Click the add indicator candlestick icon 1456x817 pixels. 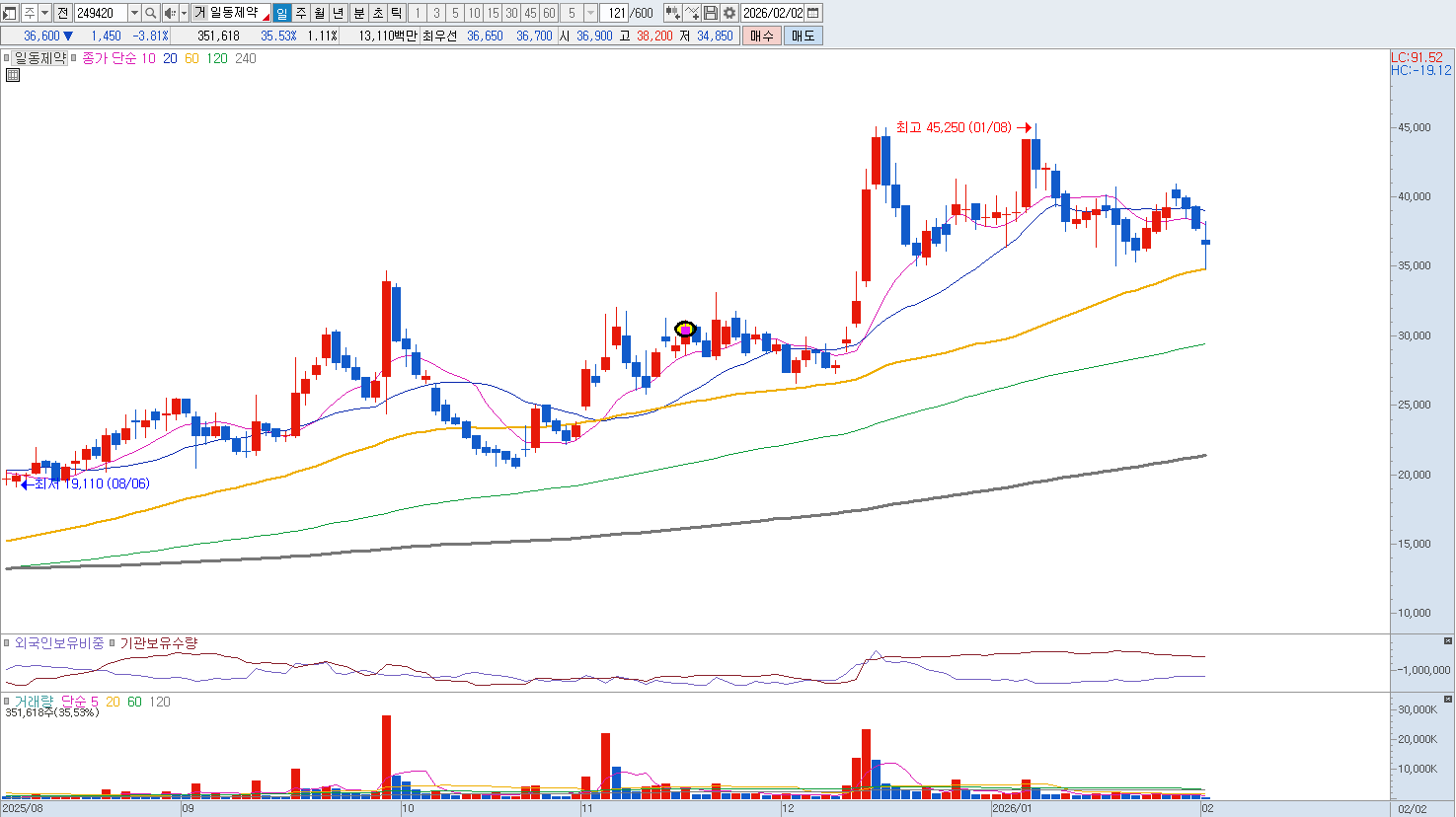point(672,13)
